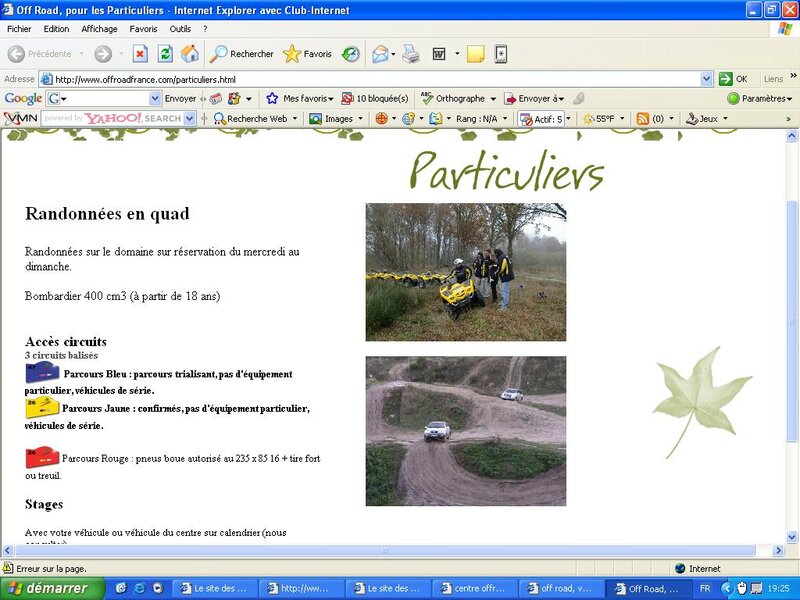Click the vertical scrollbar down arrow
This screenshot has height=600, width=800.
[x=792, y=537]
